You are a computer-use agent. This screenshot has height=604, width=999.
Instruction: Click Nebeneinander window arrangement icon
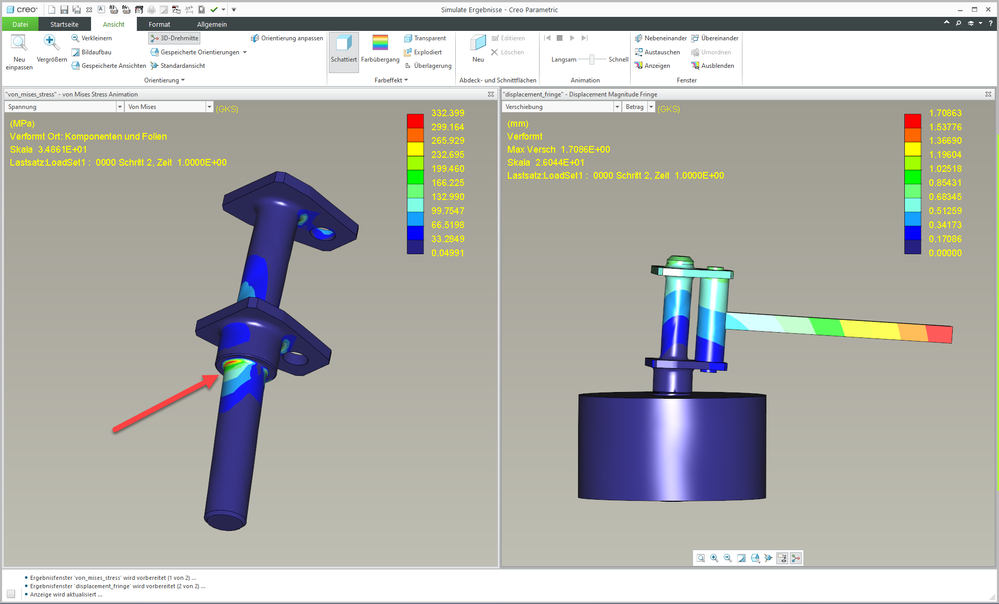tap(639, 38)
